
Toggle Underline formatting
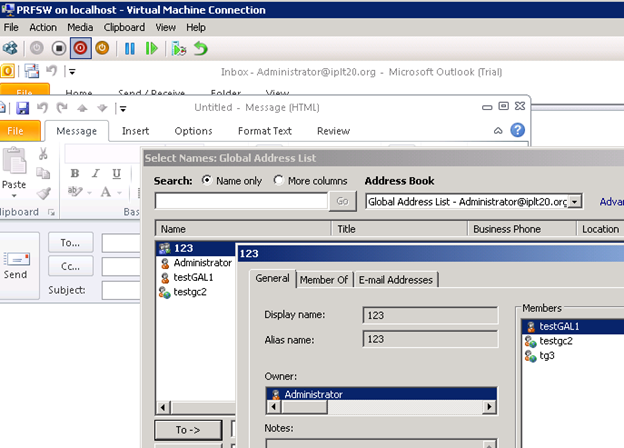116,173
